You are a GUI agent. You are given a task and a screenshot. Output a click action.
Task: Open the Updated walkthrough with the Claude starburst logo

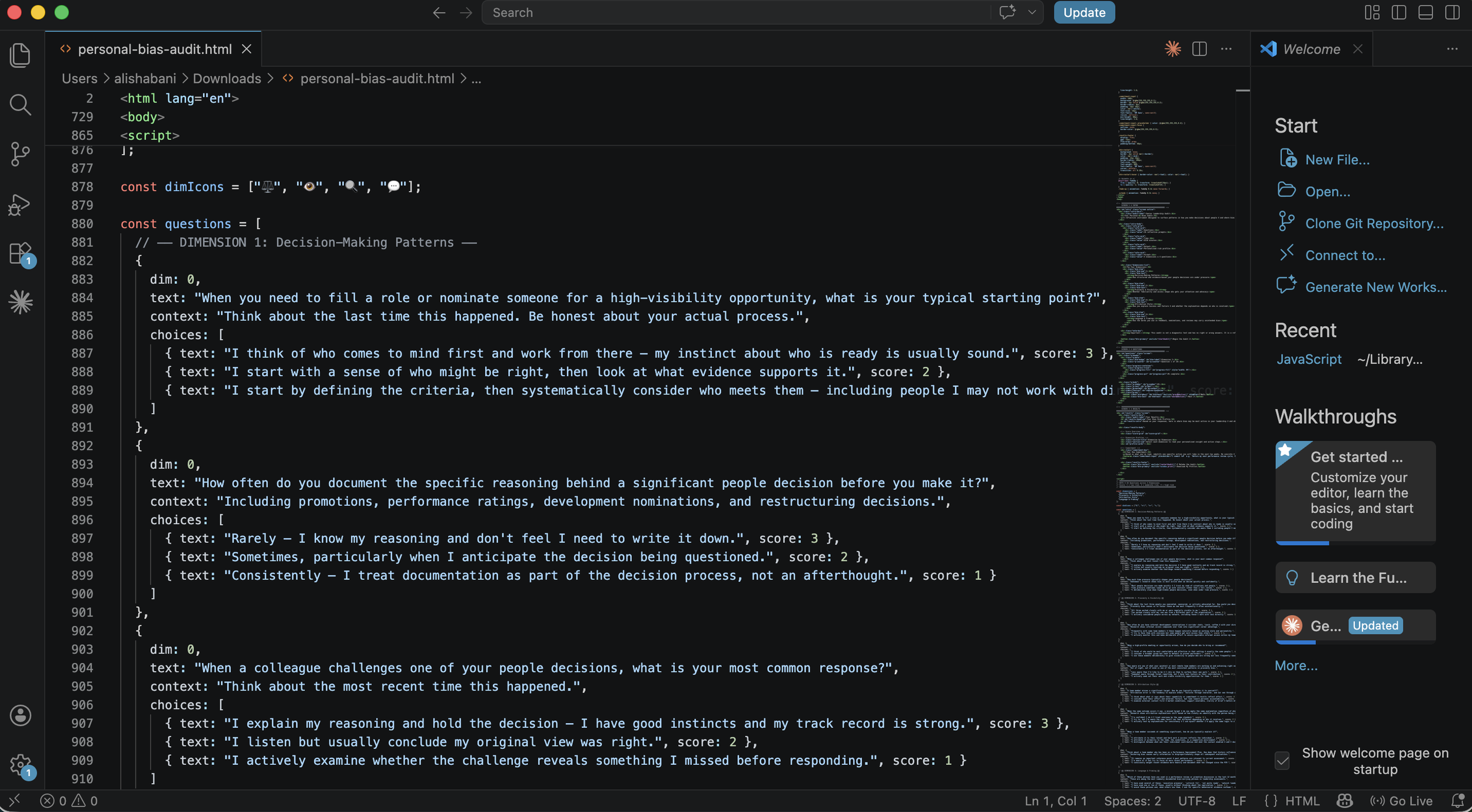click(1355, 626)
